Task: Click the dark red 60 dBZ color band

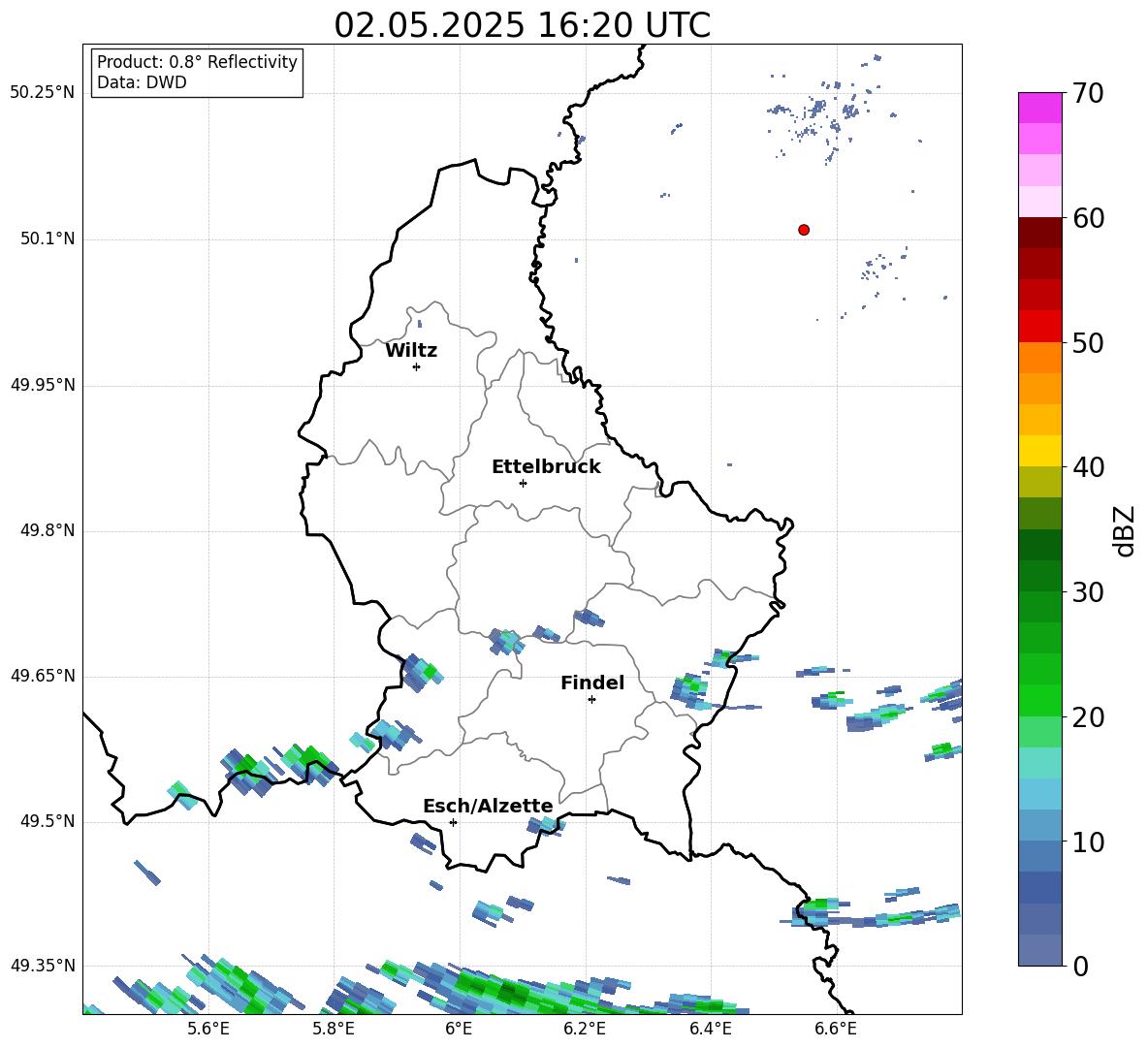Action: [1039, 232]
